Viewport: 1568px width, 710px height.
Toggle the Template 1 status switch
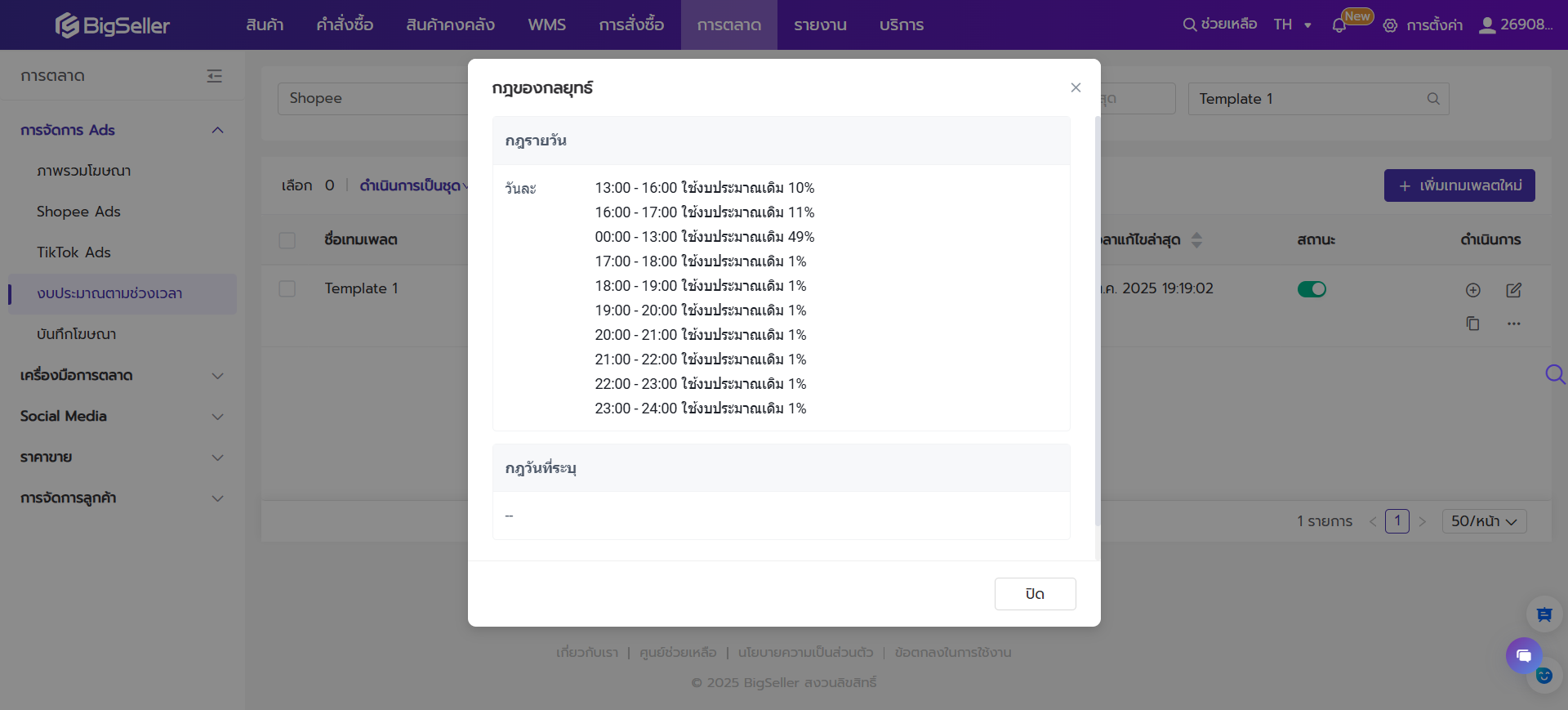pos(1312,289)
